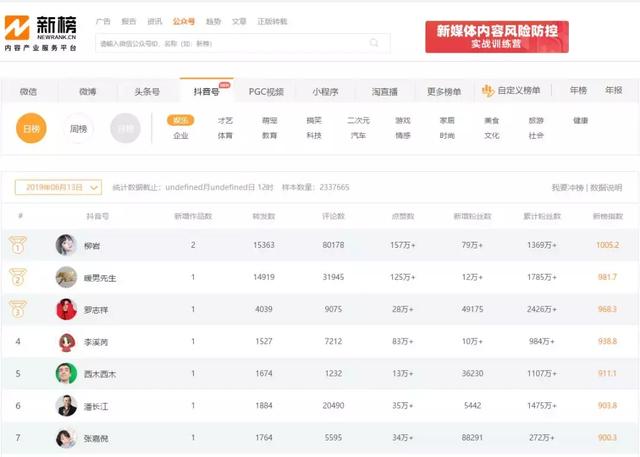Open the 年报 tab
This screenshot has height=457, width=640.
click(x=613, y=90)
